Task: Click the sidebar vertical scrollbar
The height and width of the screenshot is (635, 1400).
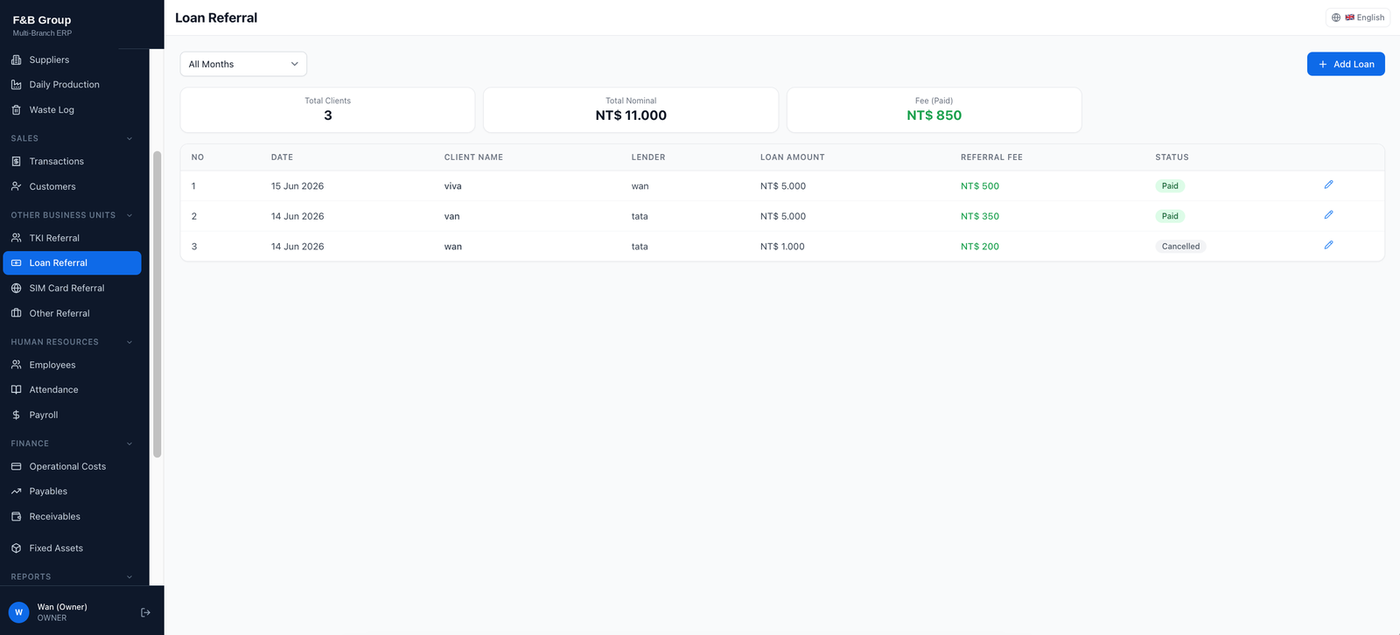Action: click(157, 304)
